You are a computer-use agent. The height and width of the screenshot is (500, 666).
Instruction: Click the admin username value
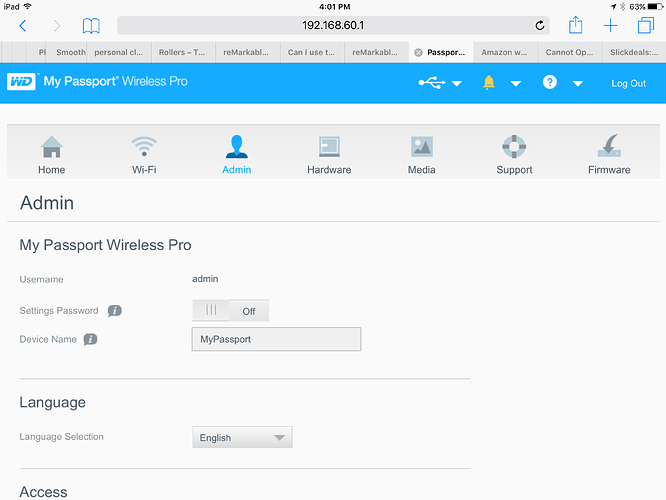pos(205,279)
